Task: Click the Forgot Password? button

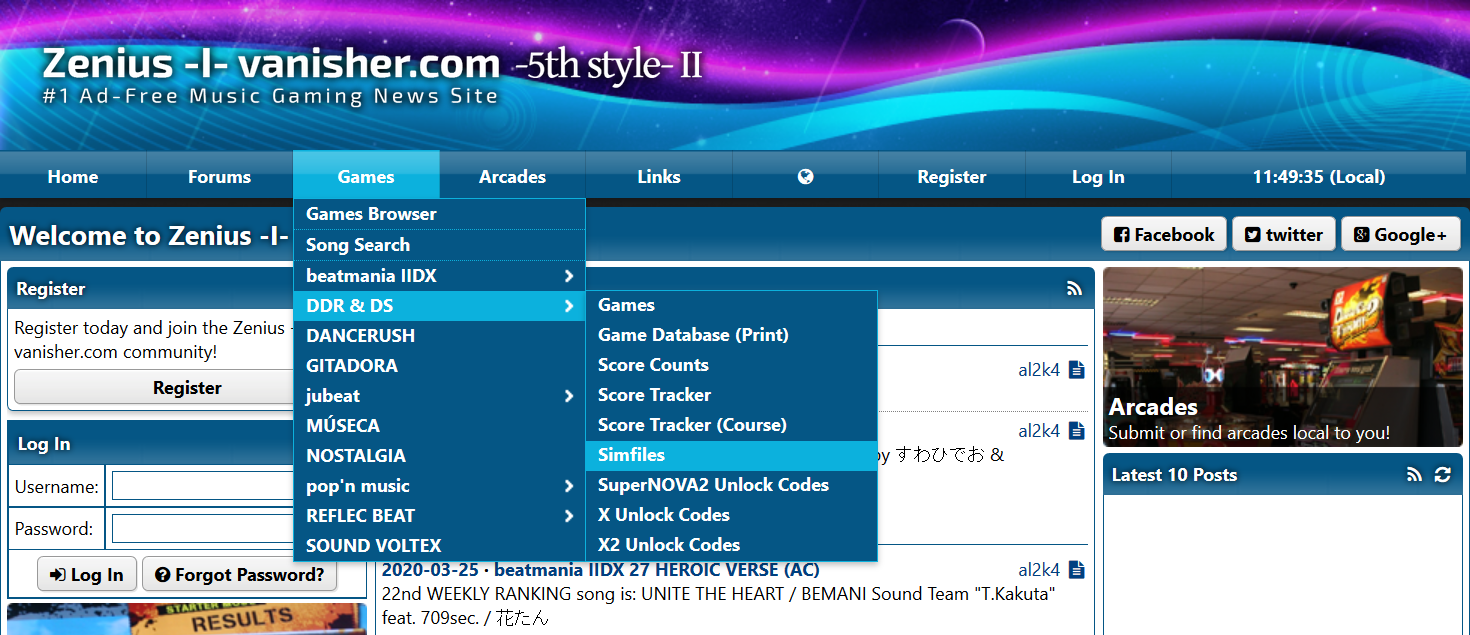Action: click(x=240, y=575)
